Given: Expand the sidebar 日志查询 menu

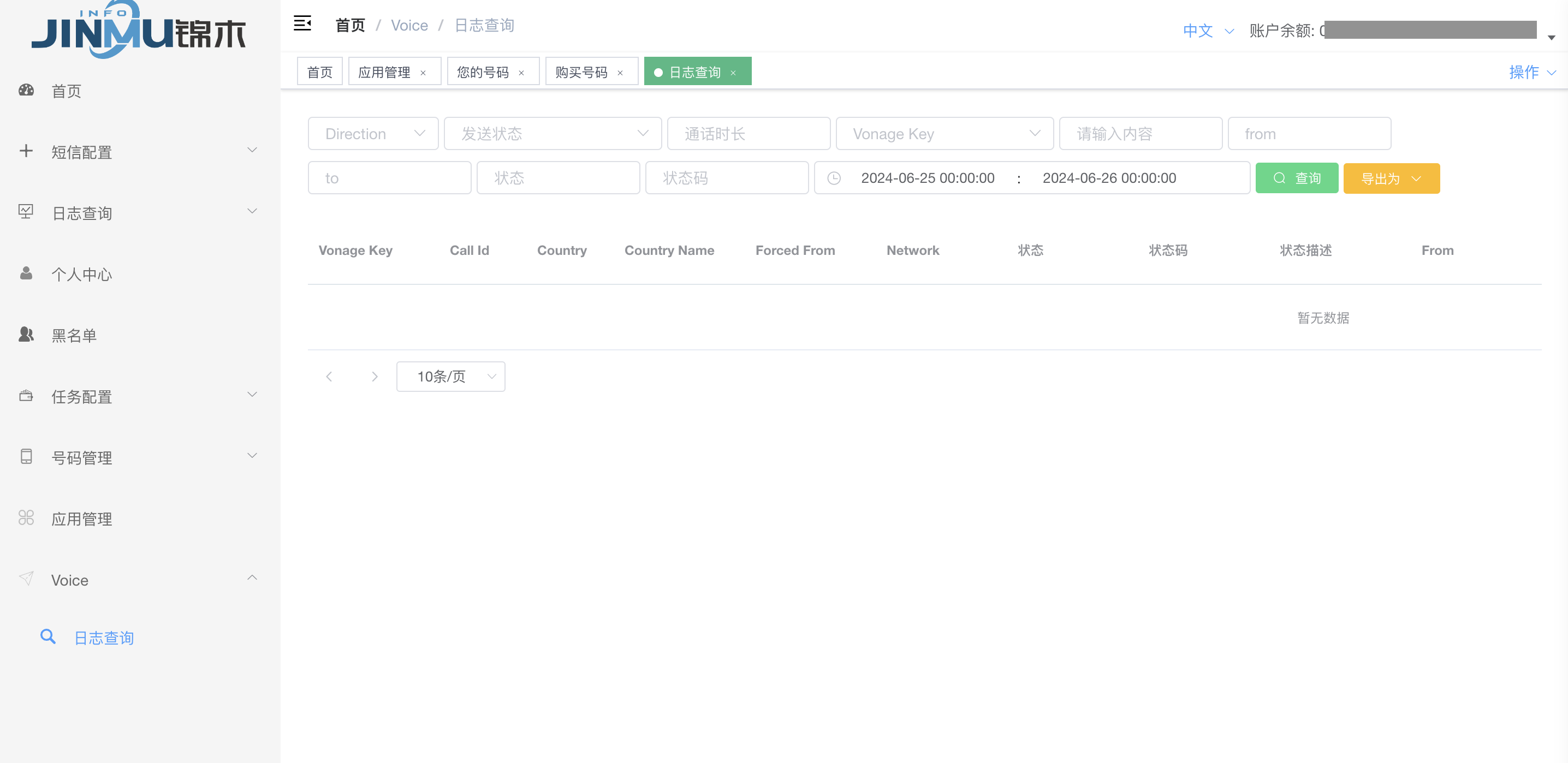Looking at the screenshot, I should 140,212.
